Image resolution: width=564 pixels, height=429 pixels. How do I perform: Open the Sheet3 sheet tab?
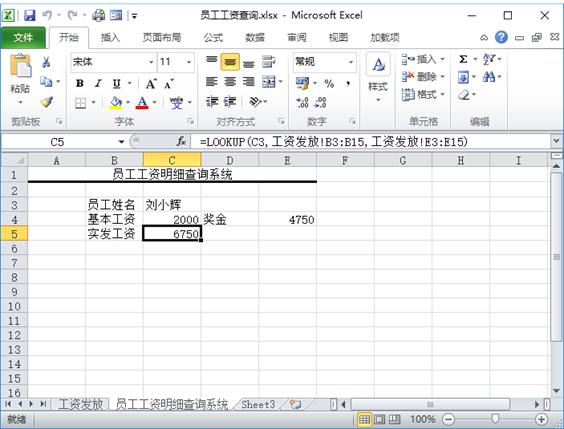[x=258, y=405]
